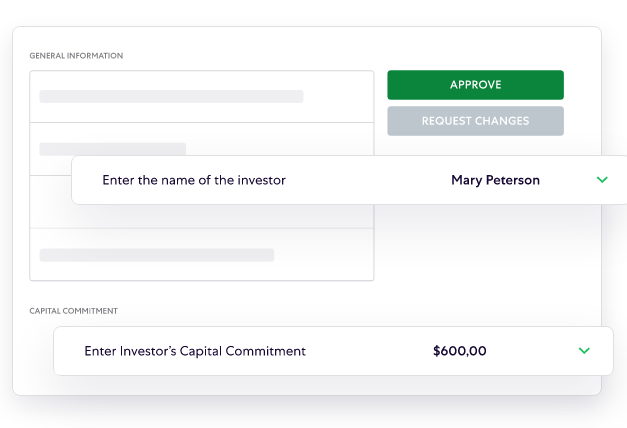Click the empty card area below REQUEST CHANGES
Image resolution: width=627 pixels, height=428 pixels.
tap(480, 260)
